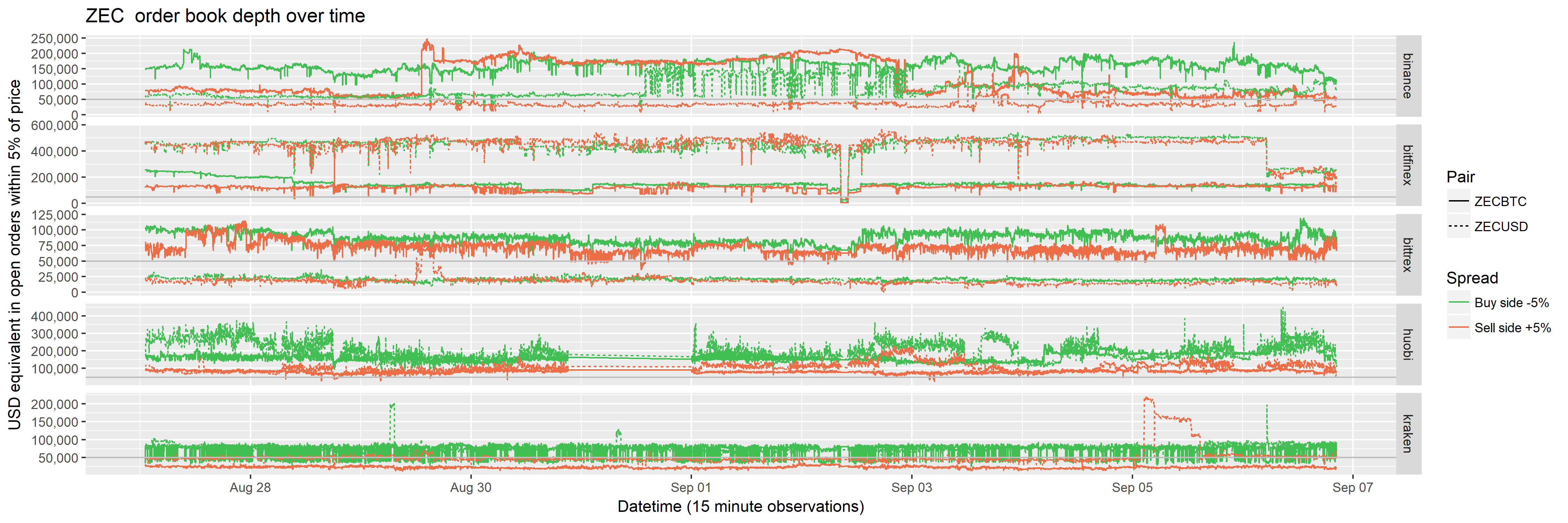The width and height of the screenshot is (1568, 523).
Task: Click the 'Sep 05' x-axis tick label
Action: [1132, 488]
